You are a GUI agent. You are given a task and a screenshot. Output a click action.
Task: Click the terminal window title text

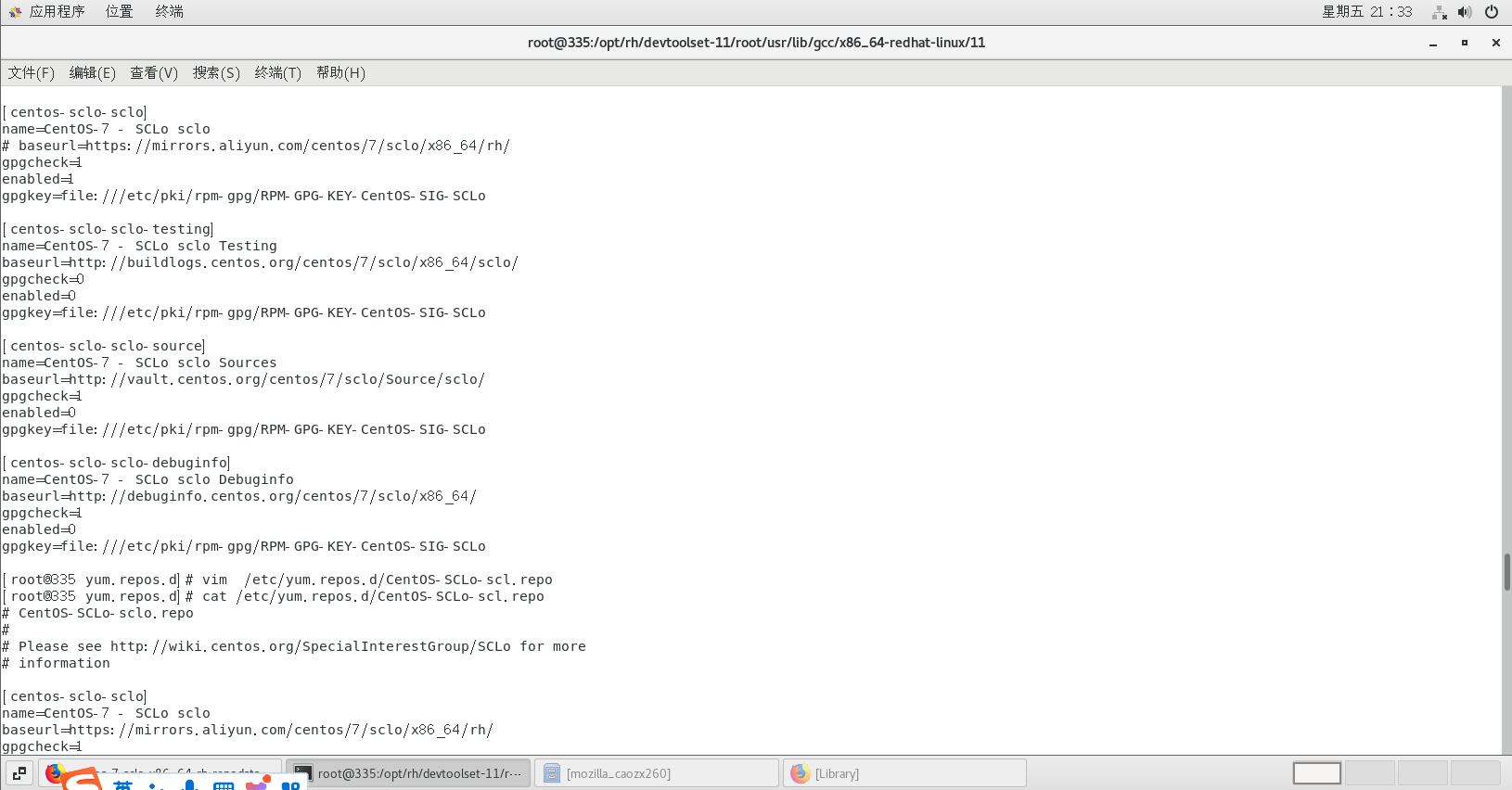756,43
